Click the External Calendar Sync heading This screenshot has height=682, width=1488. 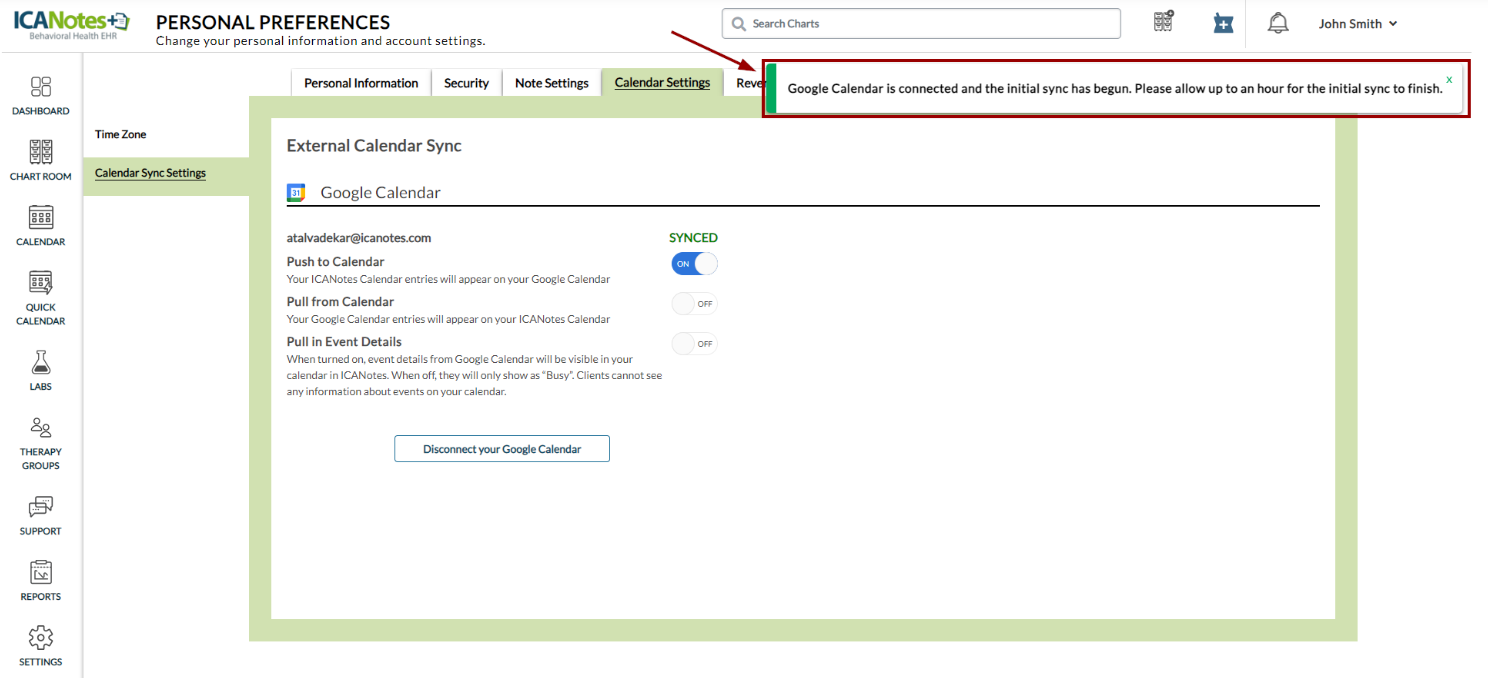point(374,146)
